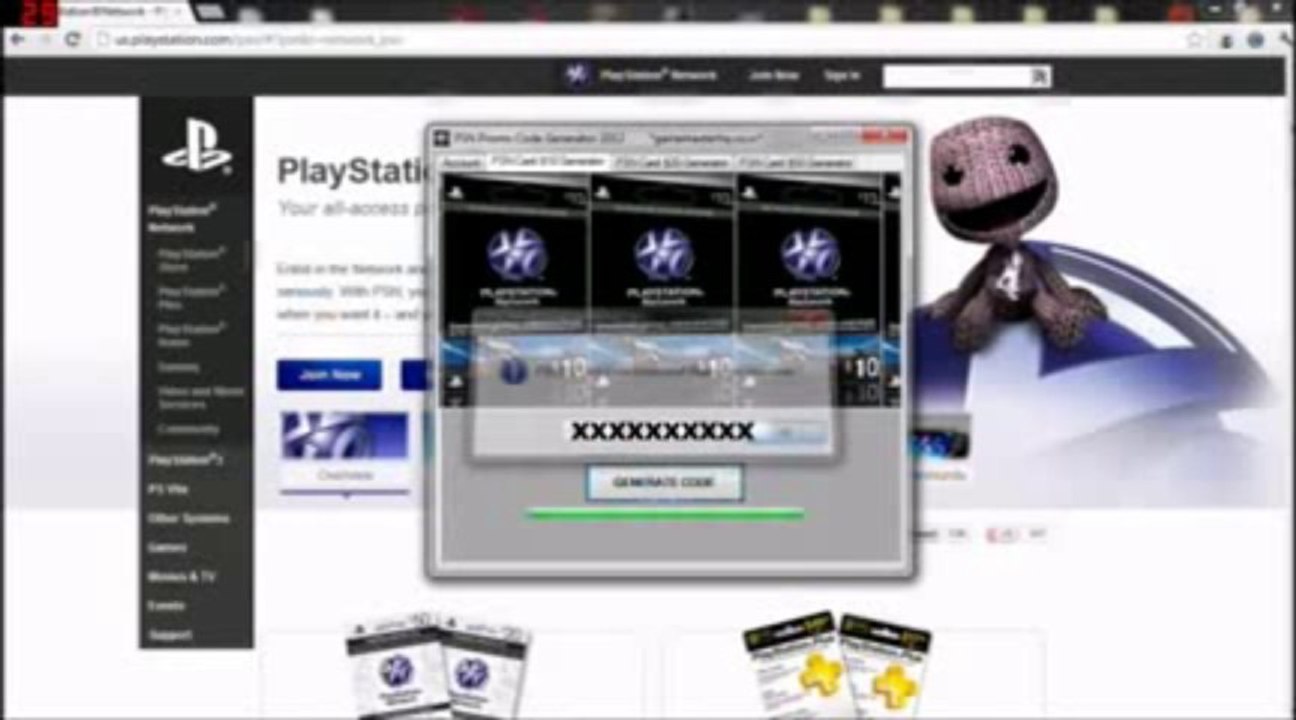Click the PlayStation Network cards image at bottom
The width and height of the screenshot is (1296, 720).
(438, 665)
